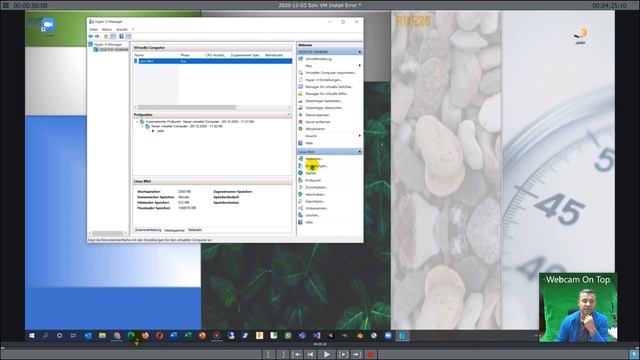This screenshot has width=640, height=360.
Task: Select Datenträger überprüfen action
Action: [x=324, y=108]
